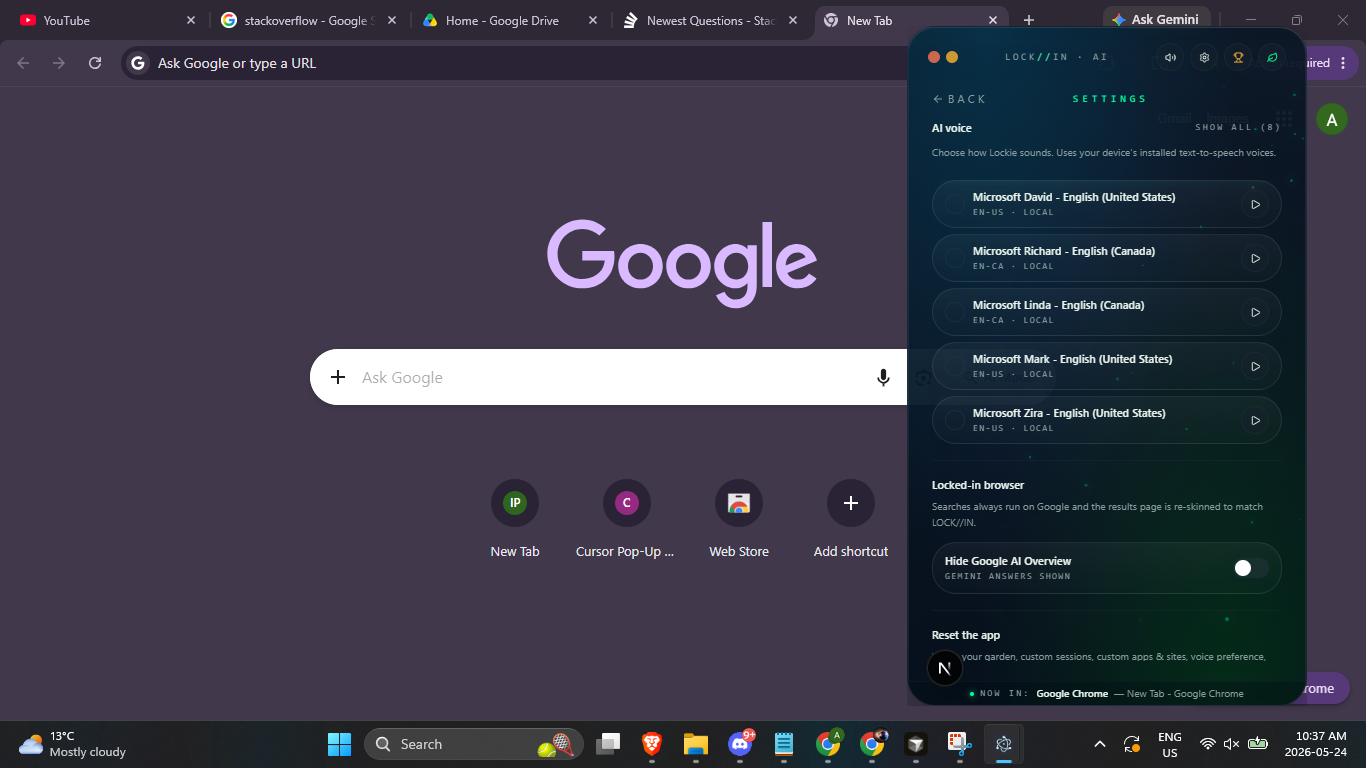Open Notepad from the taskbar
Image resolution: width=1366 pixels, height=768 pixels.
[784, 744]
